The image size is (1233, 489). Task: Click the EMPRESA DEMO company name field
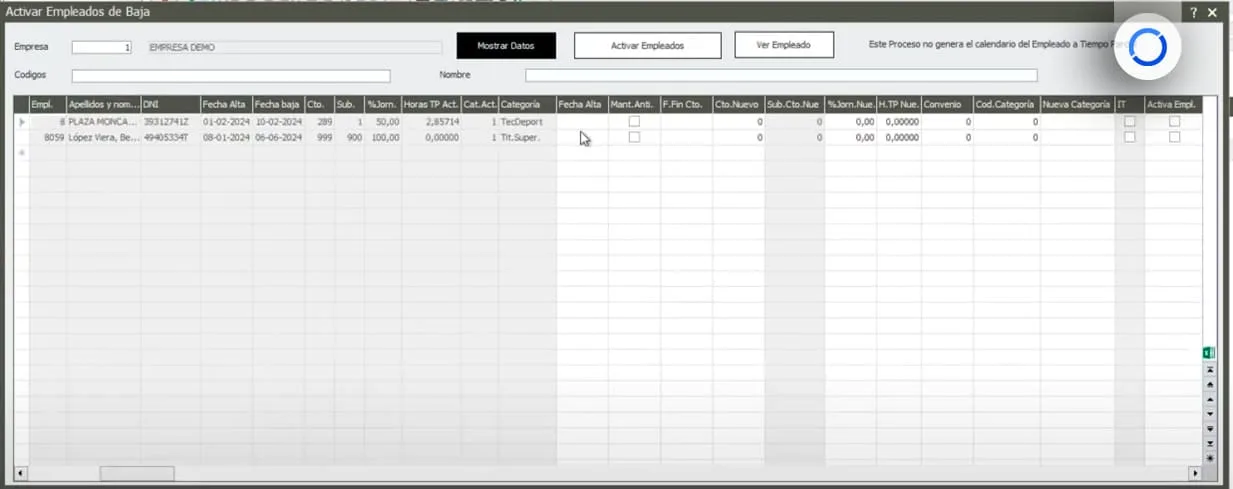pyautogui.click(x=293, y=47)
